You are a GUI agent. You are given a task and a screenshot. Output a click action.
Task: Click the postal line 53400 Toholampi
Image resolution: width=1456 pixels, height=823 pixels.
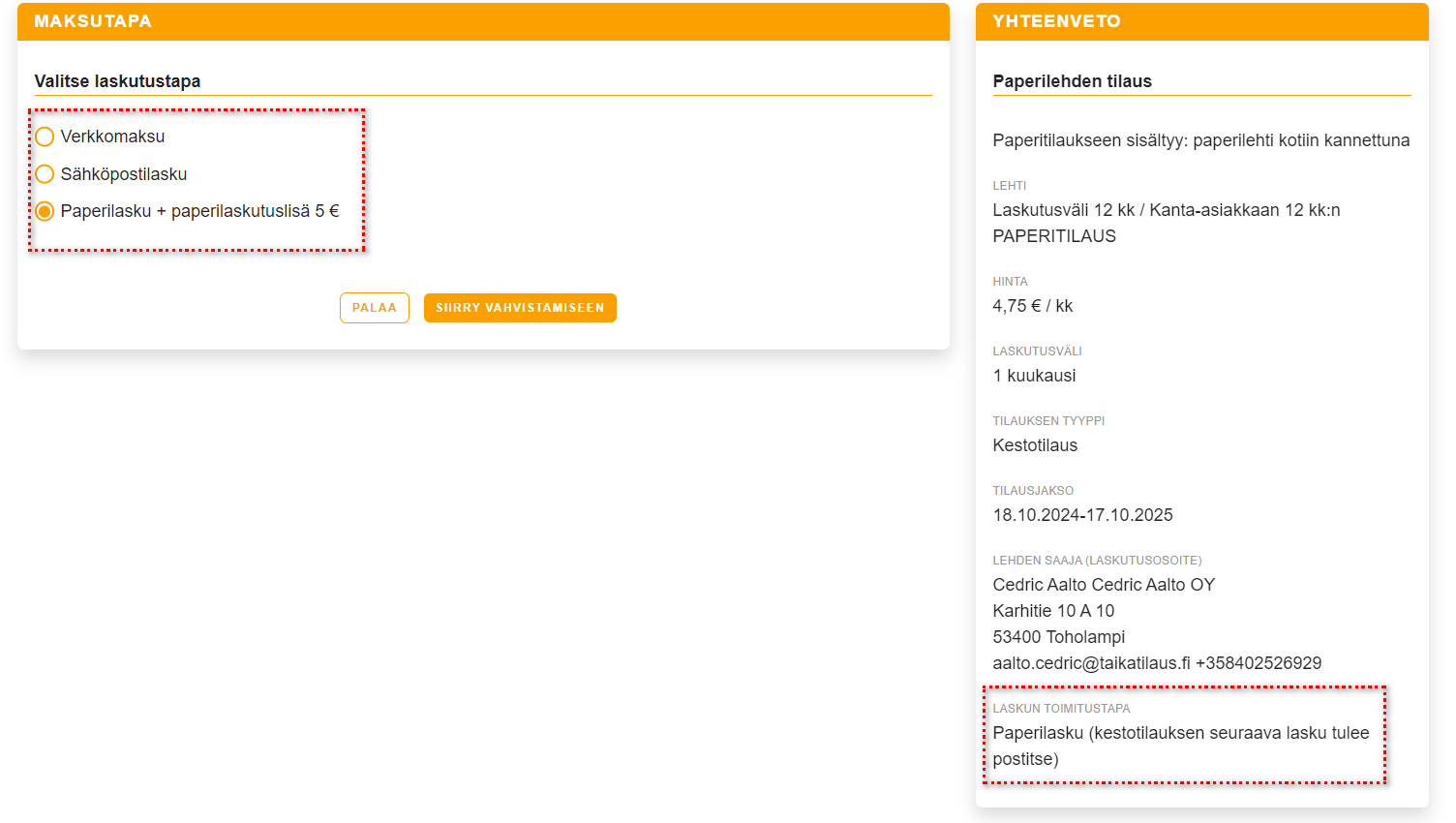(1059, 637)
